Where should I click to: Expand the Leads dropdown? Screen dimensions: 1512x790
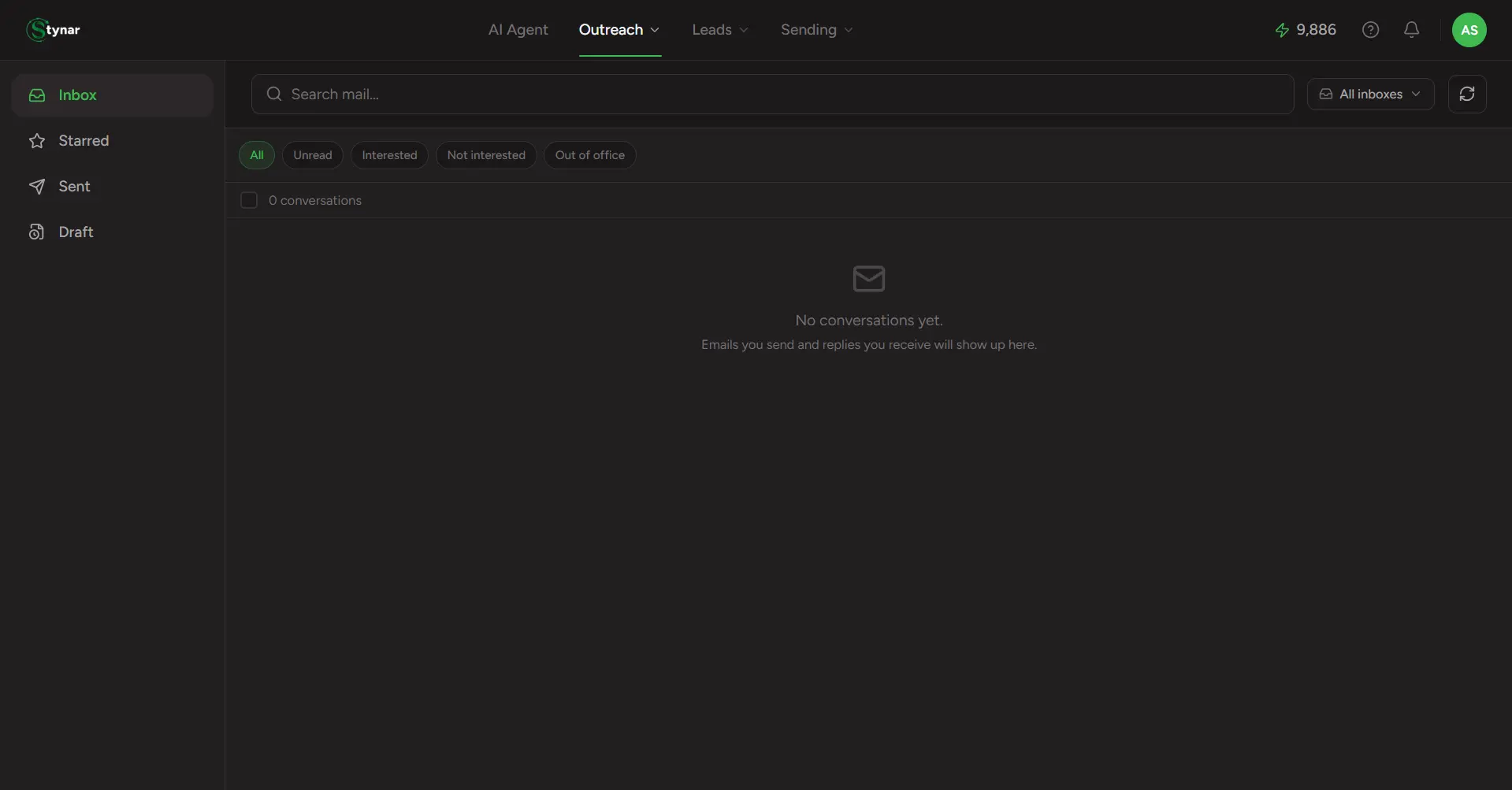720,30
